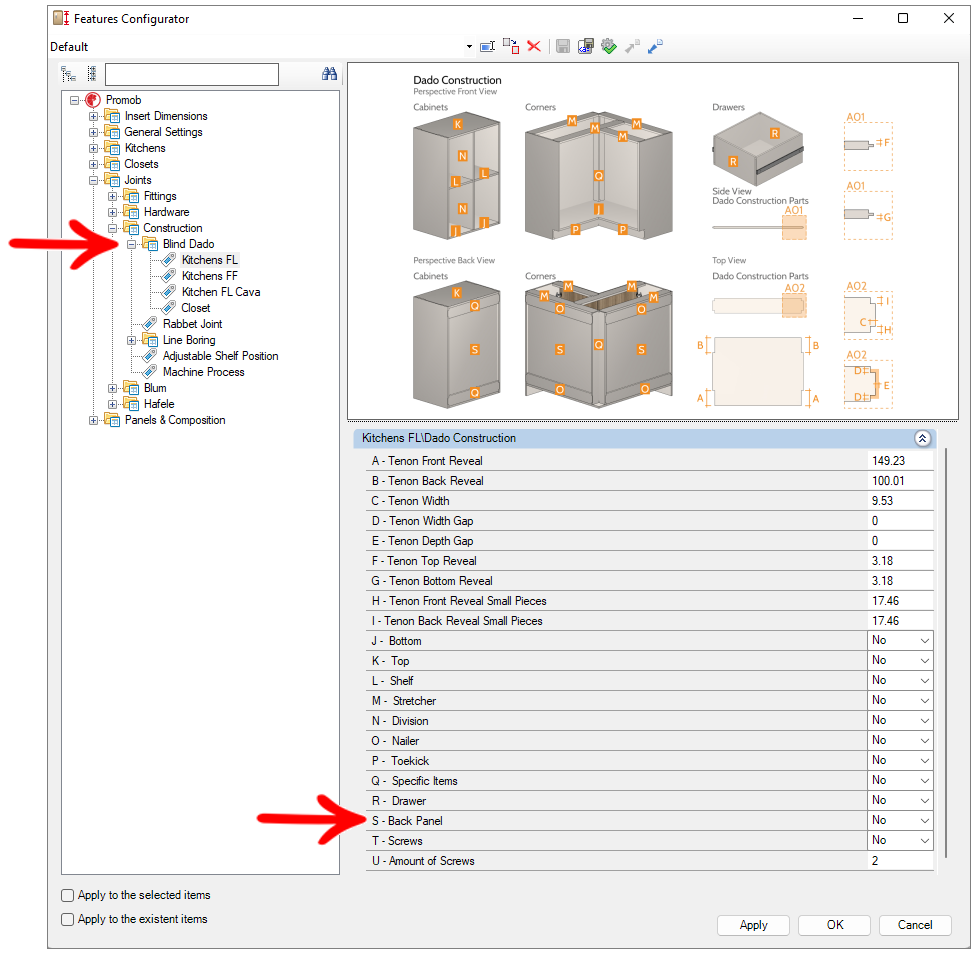
Task: Click the grey arrow export icon
Action: click(632, 47)
